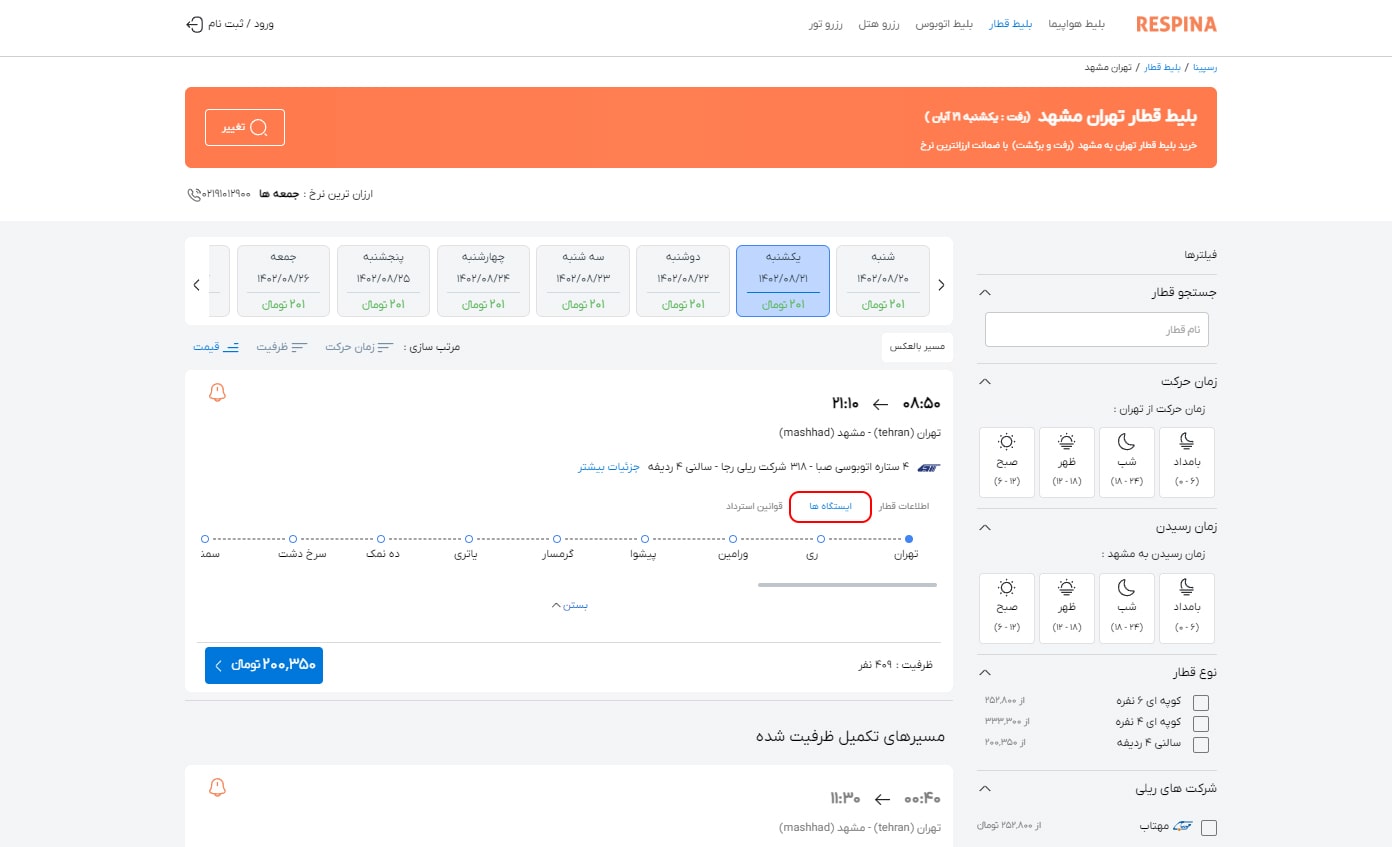Image resolution: width=1392 pixels, height=847 pixels.
Task: Click the ۲۰۰,۳۵۰ تومان price button
Action: click(x=263, y=664)
